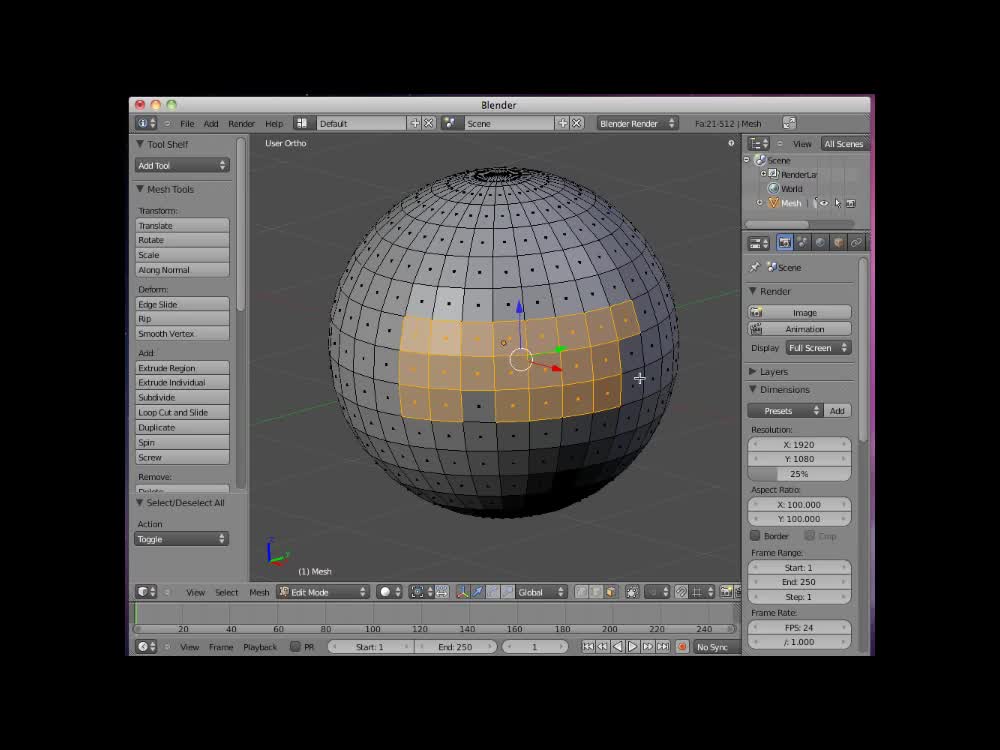Open the Select menu in 3D view header
The width and height of the screenshot is (1000, 750).
(x=226, y=592)
